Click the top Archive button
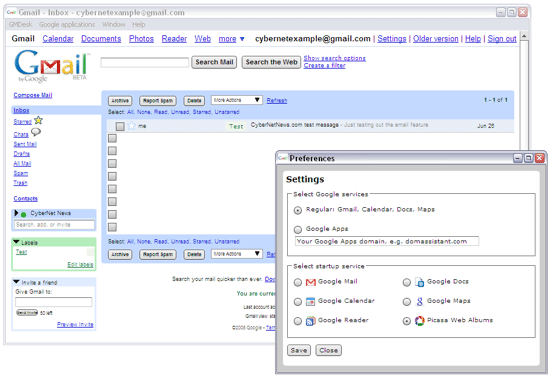The width and height of the screenshot is (550, 378). click(x=120, y=101)
